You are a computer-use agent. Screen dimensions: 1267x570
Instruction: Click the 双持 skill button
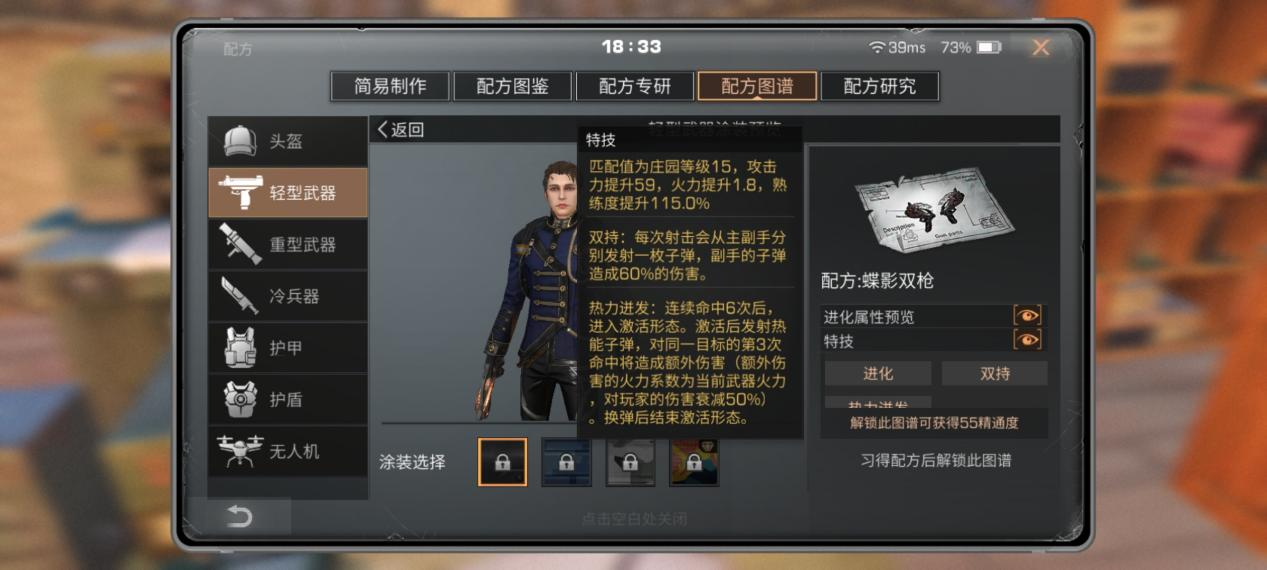pyautogui.click(x=994, y=373)
